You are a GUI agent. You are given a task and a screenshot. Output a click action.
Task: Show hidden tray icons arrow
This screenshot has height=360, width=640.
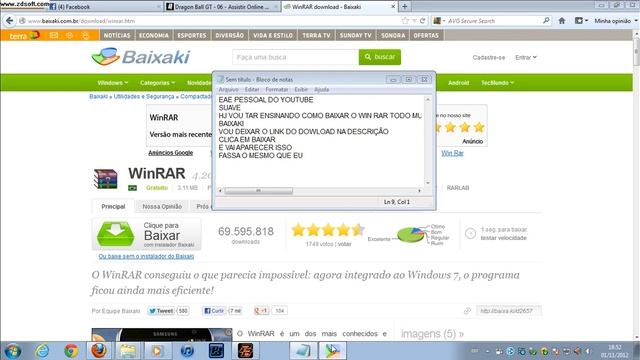[487, 351]
